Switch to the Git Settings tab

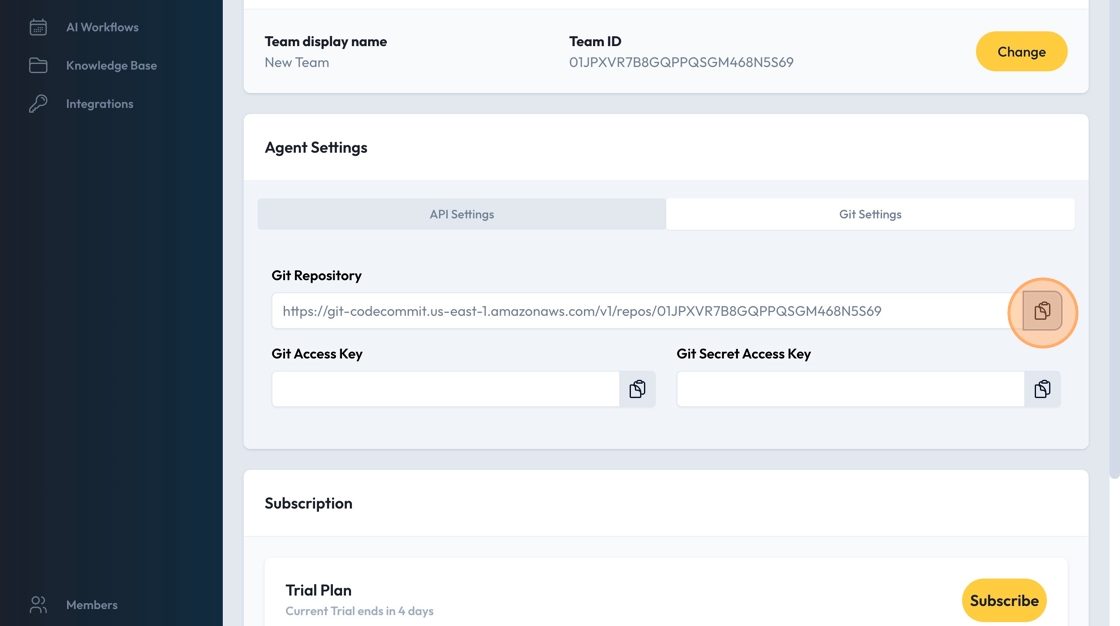pyautogui.click(x=870, y=214)
